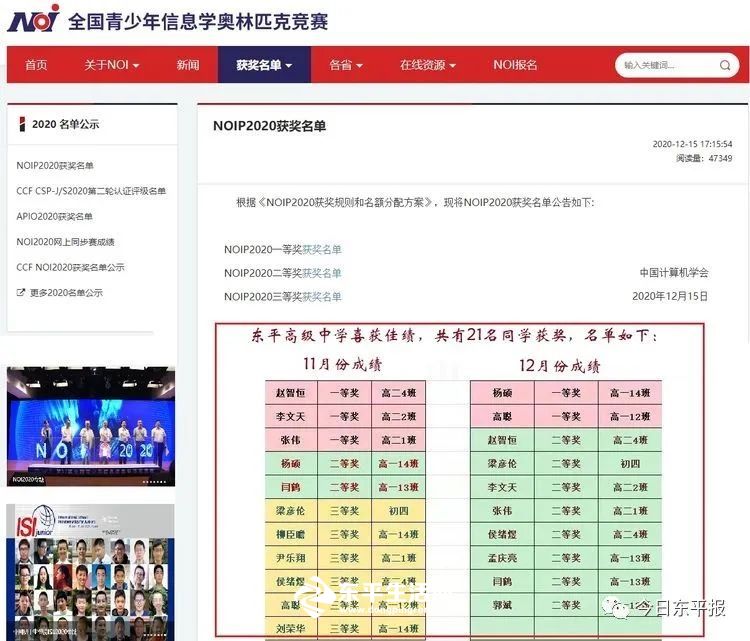Expand the 关于NOI dropdown menu
Viewport: 750px width, 641px height.
[111, 65]
